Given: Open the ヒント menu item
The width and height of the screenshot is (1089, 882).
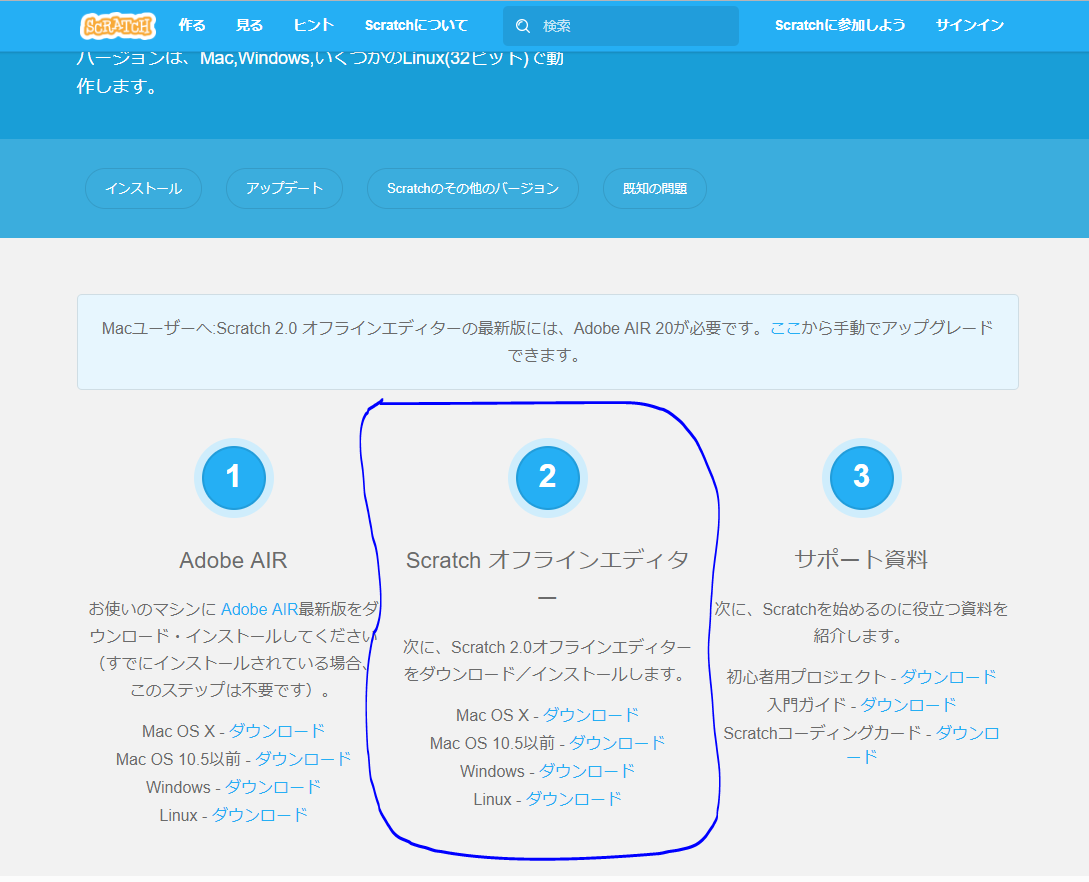Looking at the screenshot, I should [314, 26].
